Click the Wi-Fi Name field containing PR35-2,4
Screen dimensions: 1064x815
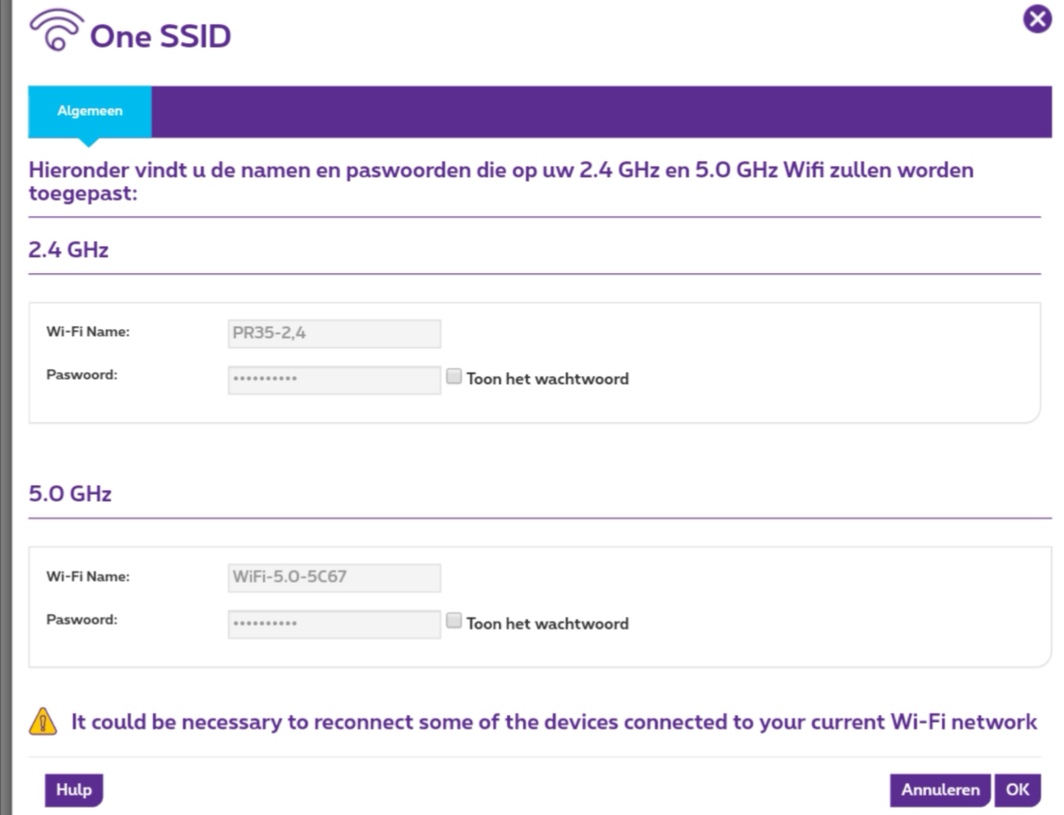(x=334, y=334)
